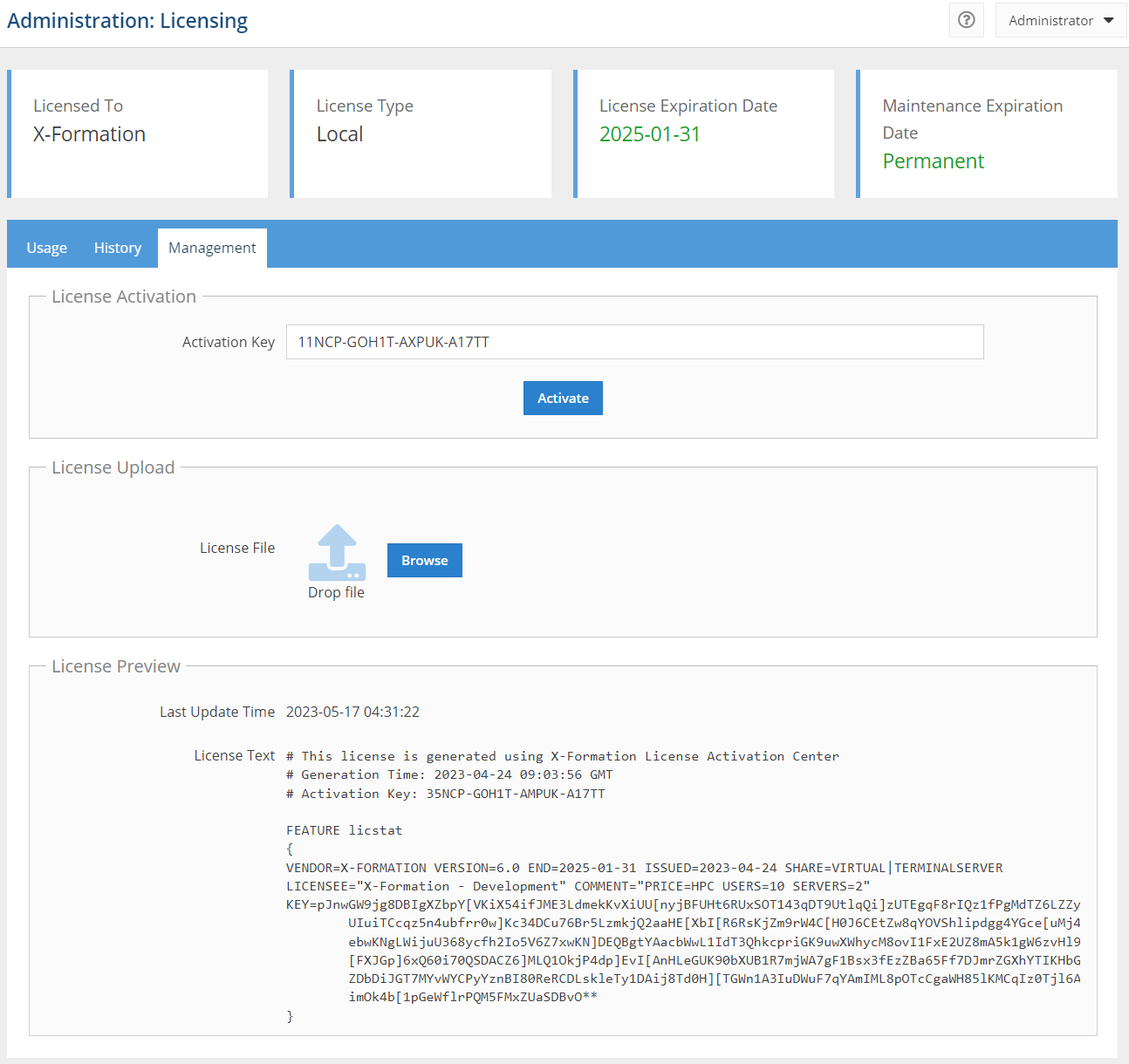Screen dimensions: 1129x1064
Task: Click the Browse button for license file
Action: pyautogui.click(x=425, y=560)
